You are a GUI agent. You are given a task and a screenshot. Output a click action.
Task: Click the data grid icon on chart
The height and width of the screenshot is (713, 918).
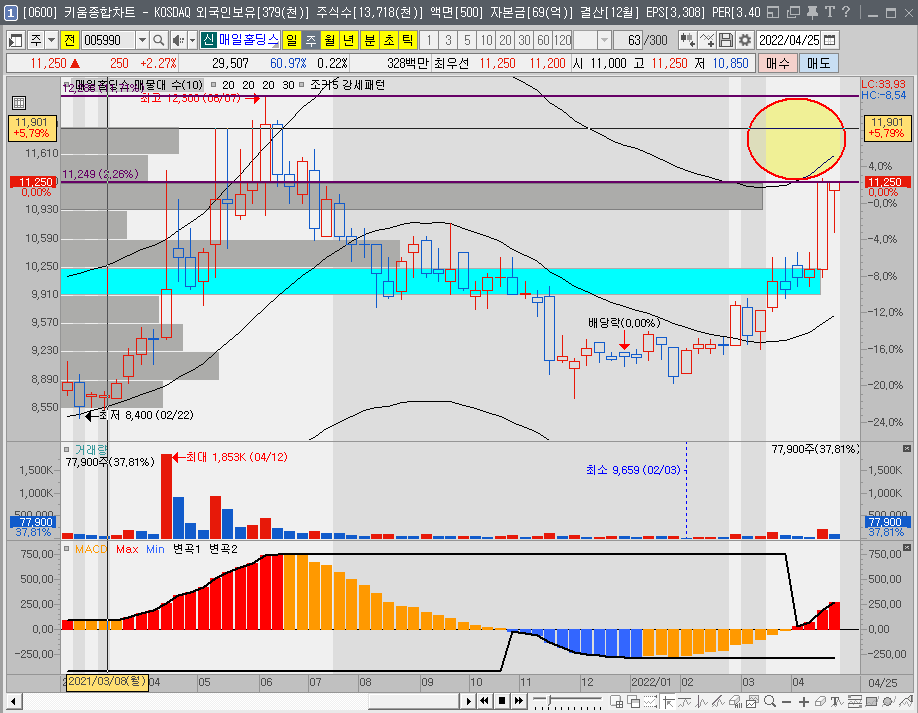19,103
